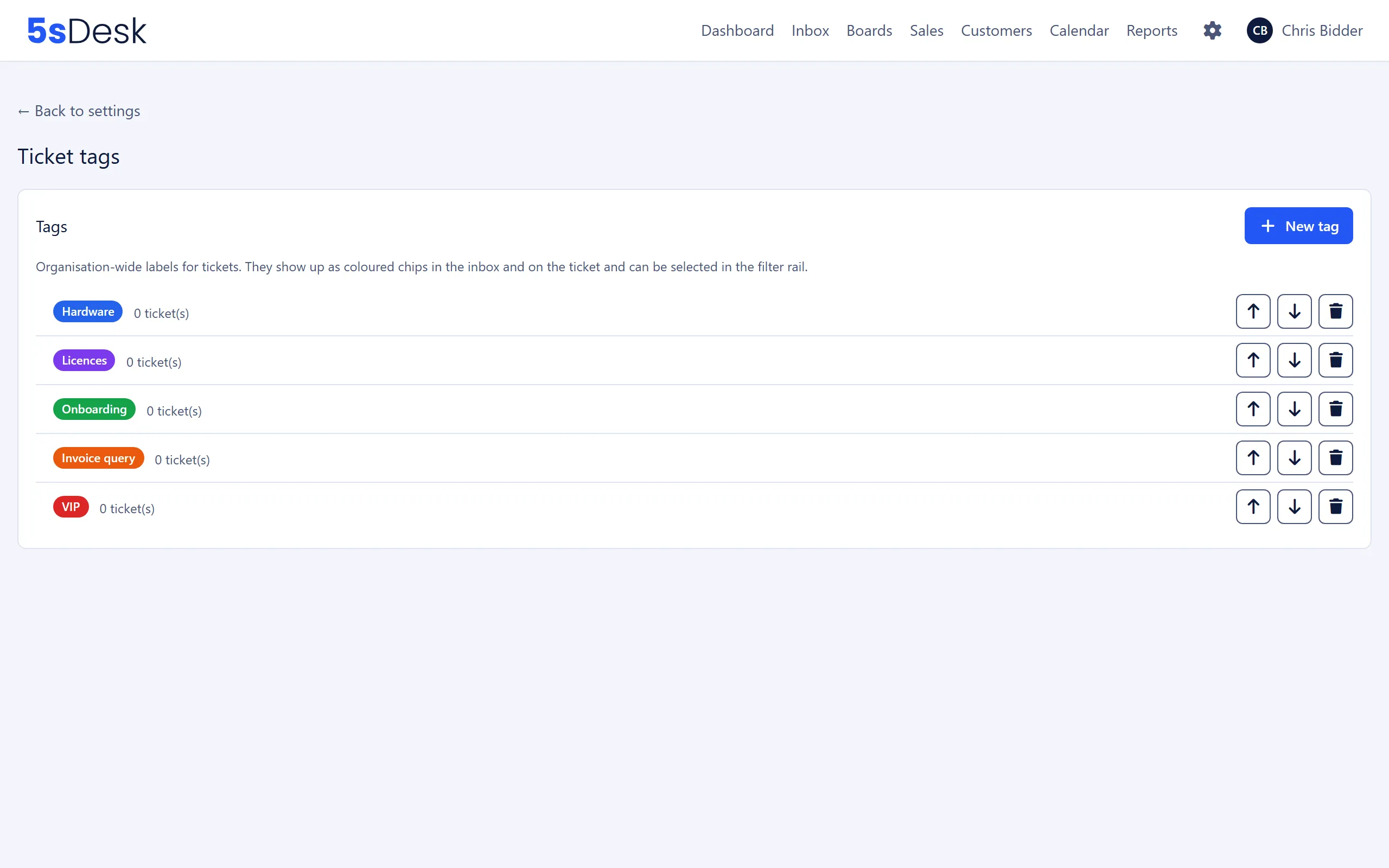Click the 5sDesk logo

click(x=87, y=30)
